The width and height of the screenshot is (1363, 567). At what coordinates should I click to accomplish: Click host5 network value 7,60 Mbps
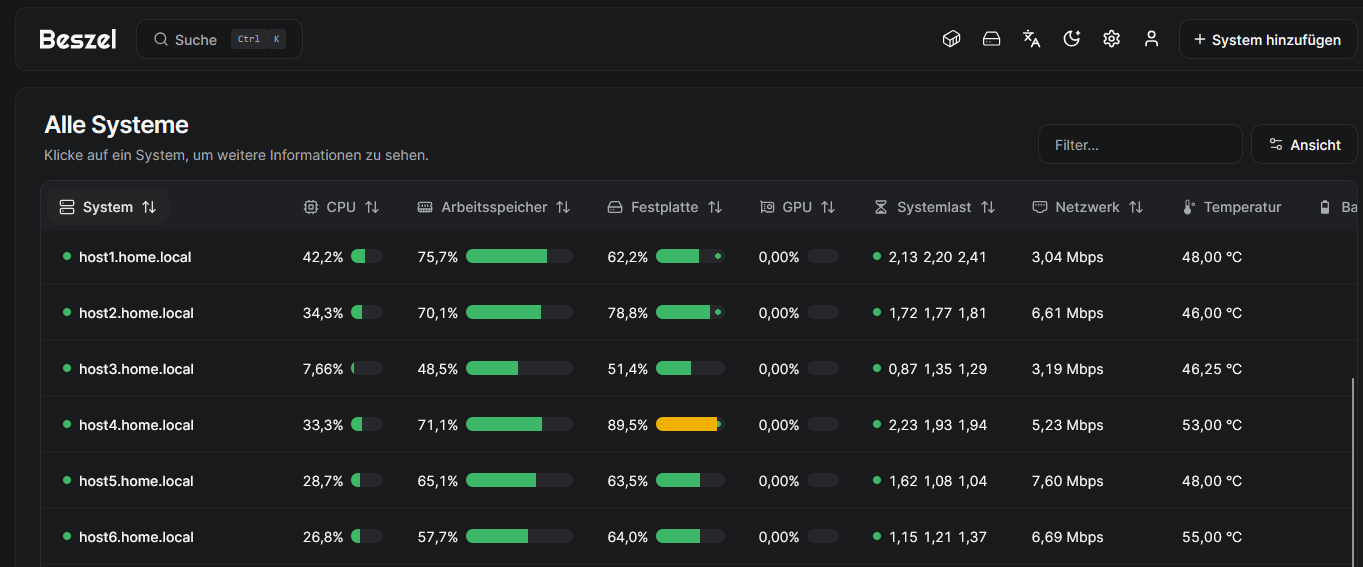coord(1068,481)
